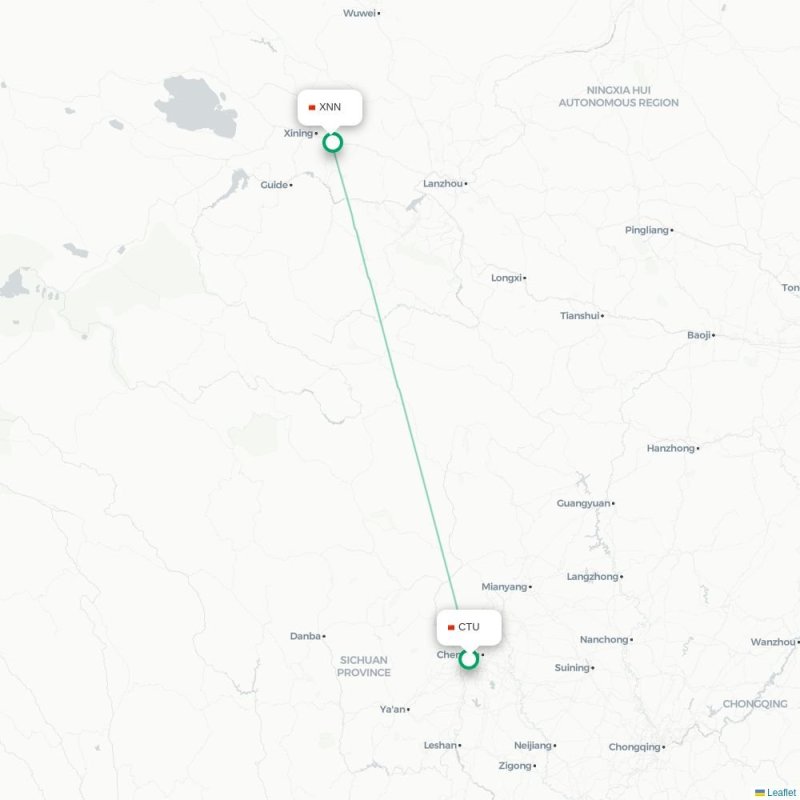Click the Chongqing city dot label
Screen dimensions: 800x800
pos(634,747)
